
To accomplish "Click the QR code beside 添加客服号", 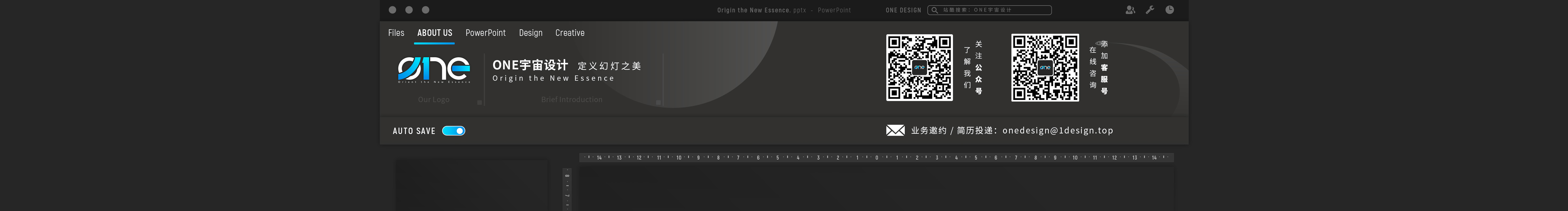I will pyautogui.click(x=1045, y=68).
